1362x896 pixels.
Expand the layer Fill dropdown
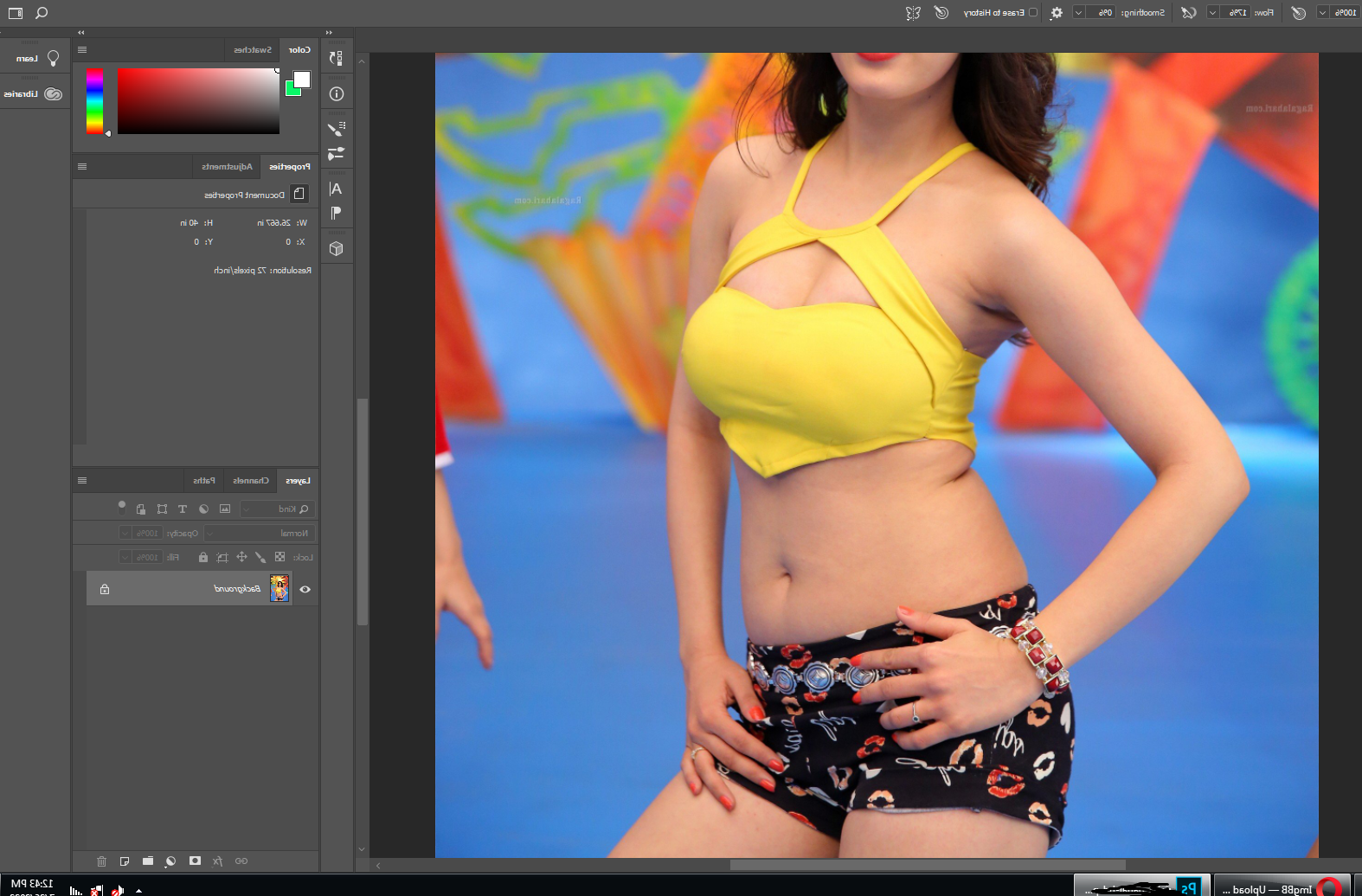(125, 558)
